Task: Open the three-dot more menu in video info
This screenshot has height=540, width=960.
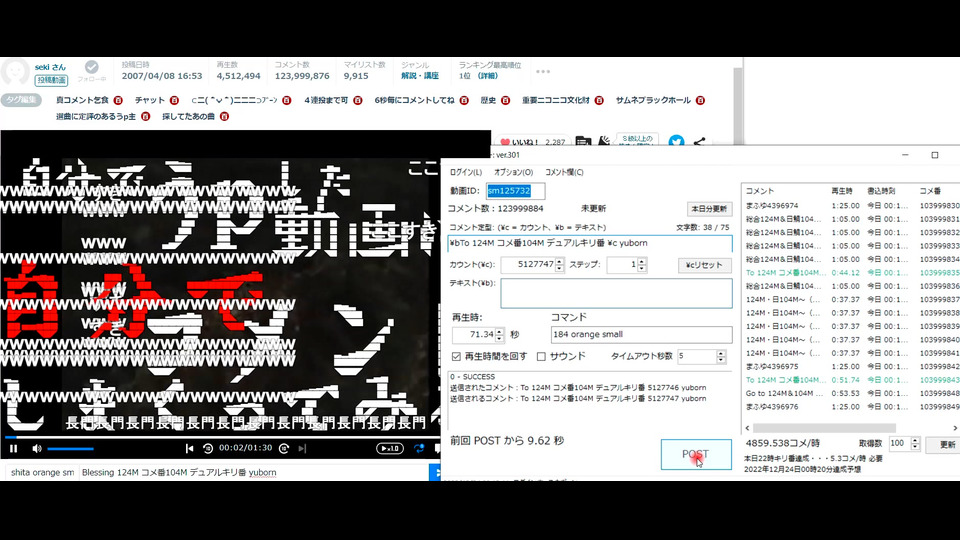Action: 542,72
